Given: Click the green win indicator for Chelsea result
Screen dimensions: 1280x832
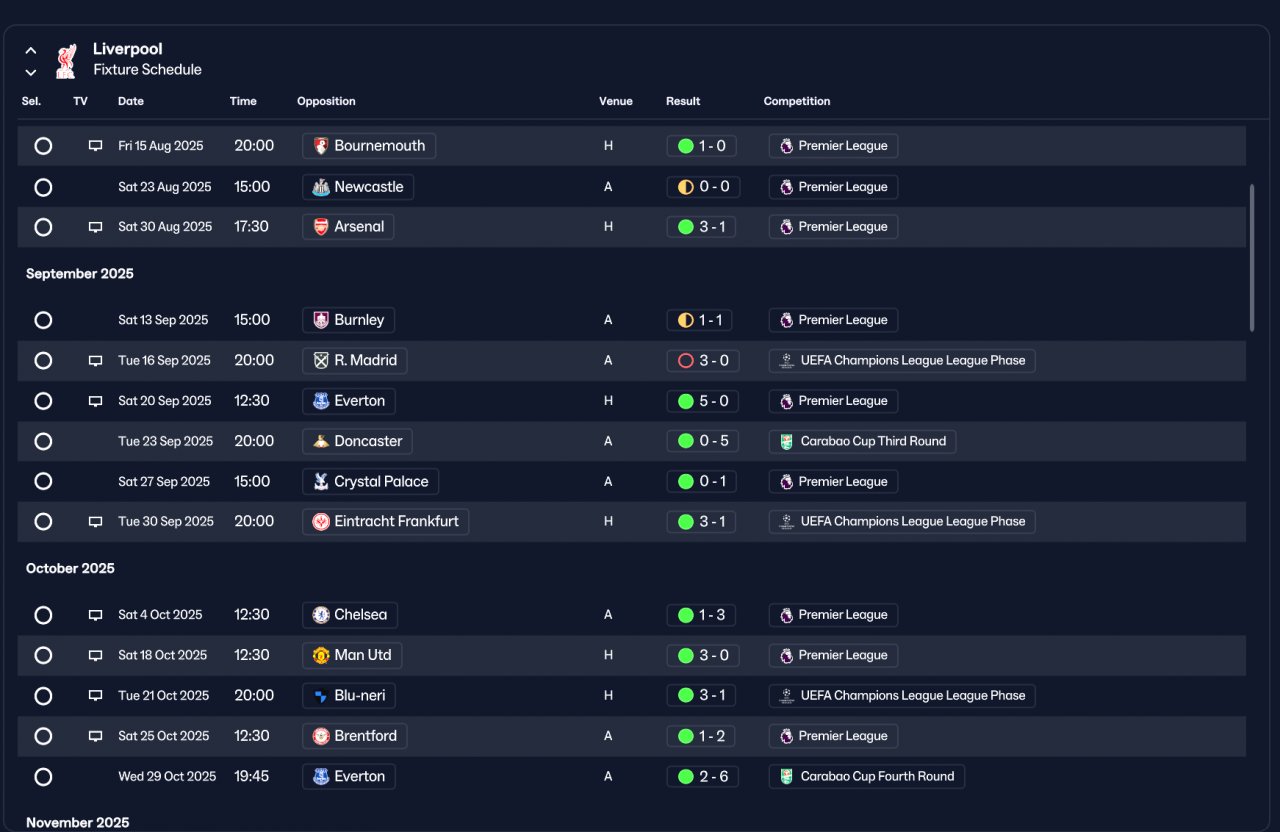Looking at the screenshot, I should [x=686, y=615].
